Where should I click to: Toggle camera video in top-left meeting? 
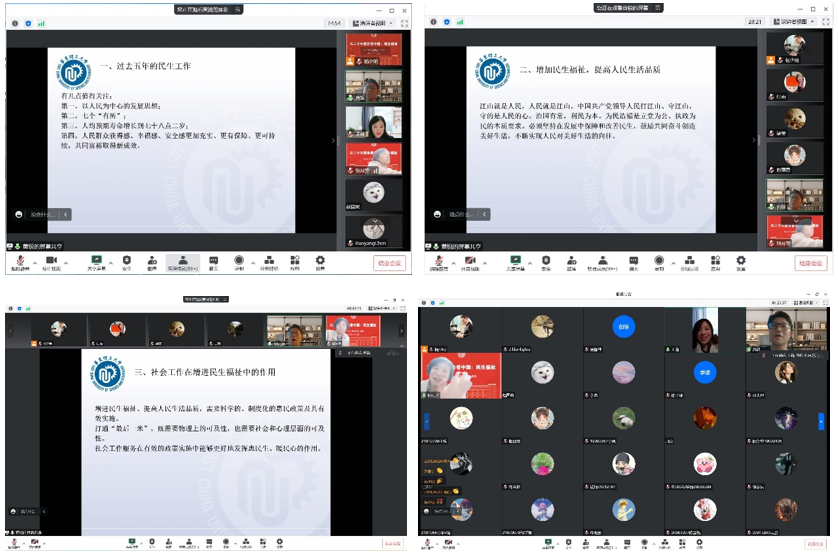pyautogui.click(x=50, y=261)
